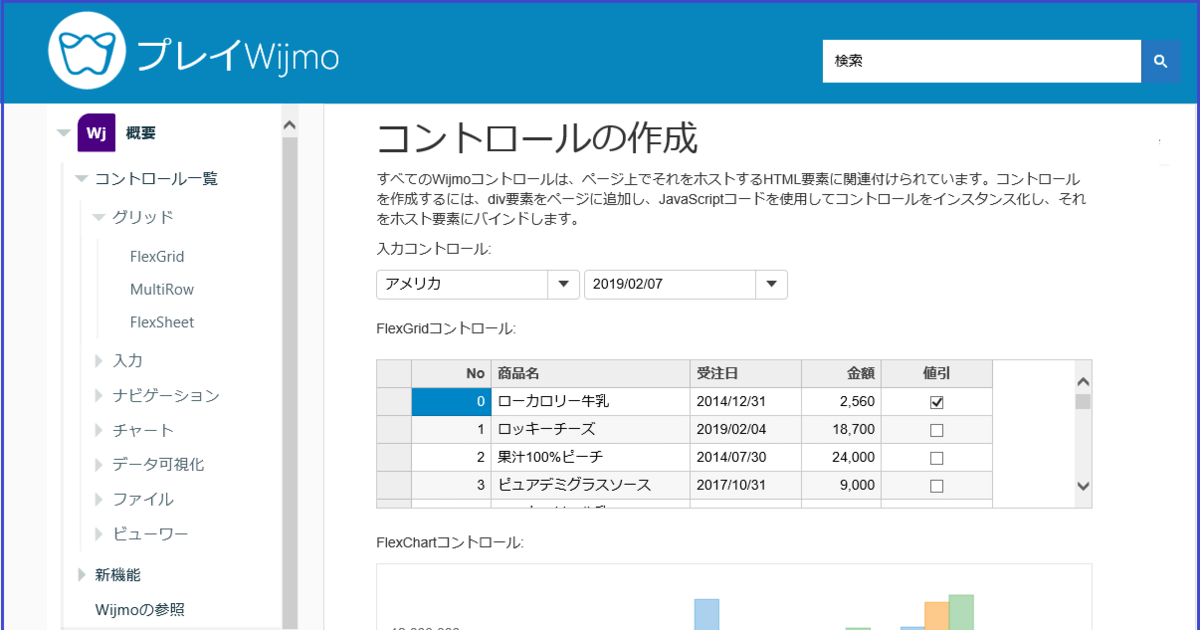Screen dimensions: 1200x630
Task: Click the sidebar scrollbar up arrow
Action: coord(289,122)
